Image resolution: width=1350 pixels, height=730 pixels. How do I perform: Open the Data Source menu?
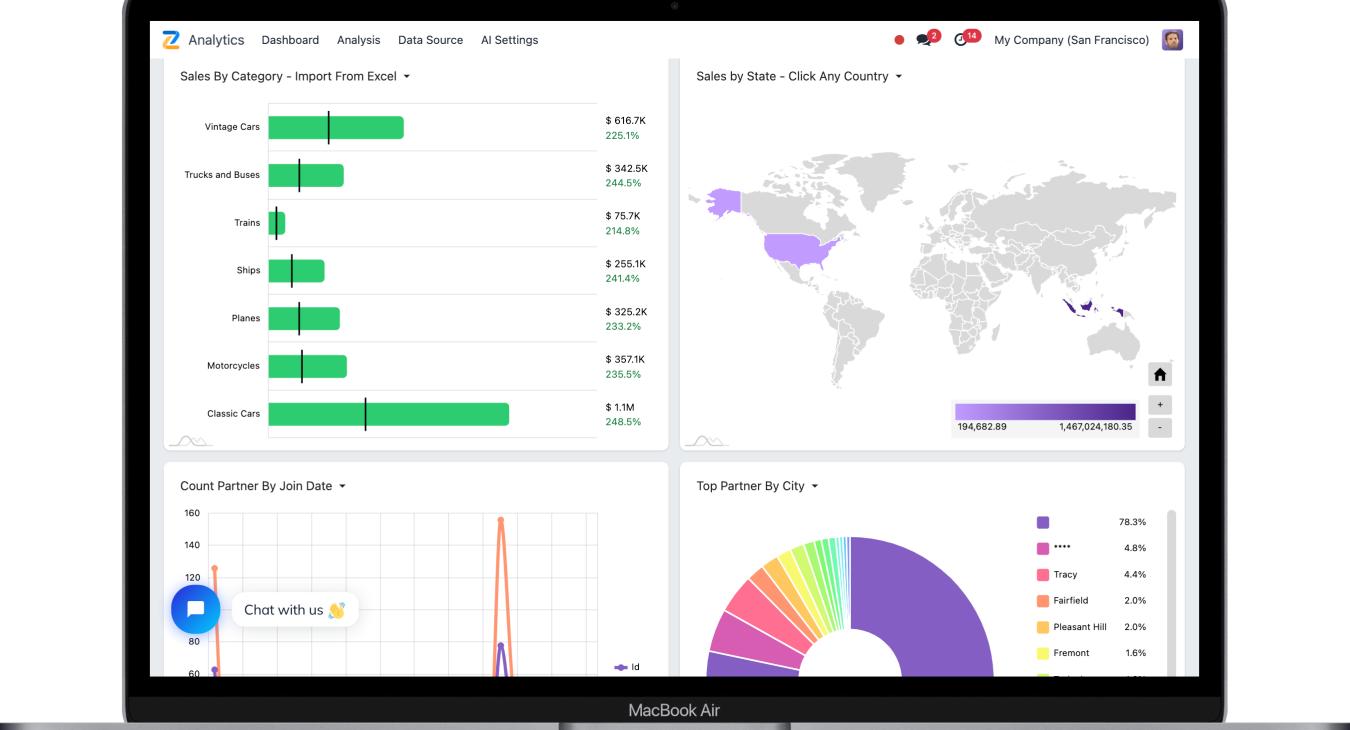point(430,40)
